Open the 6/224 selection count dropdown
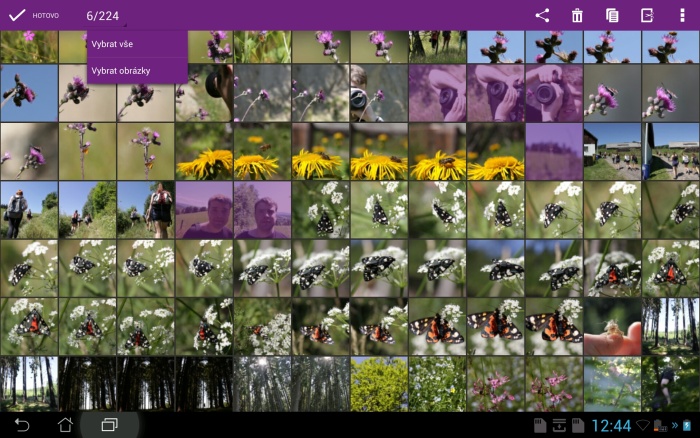 [103, 16]
